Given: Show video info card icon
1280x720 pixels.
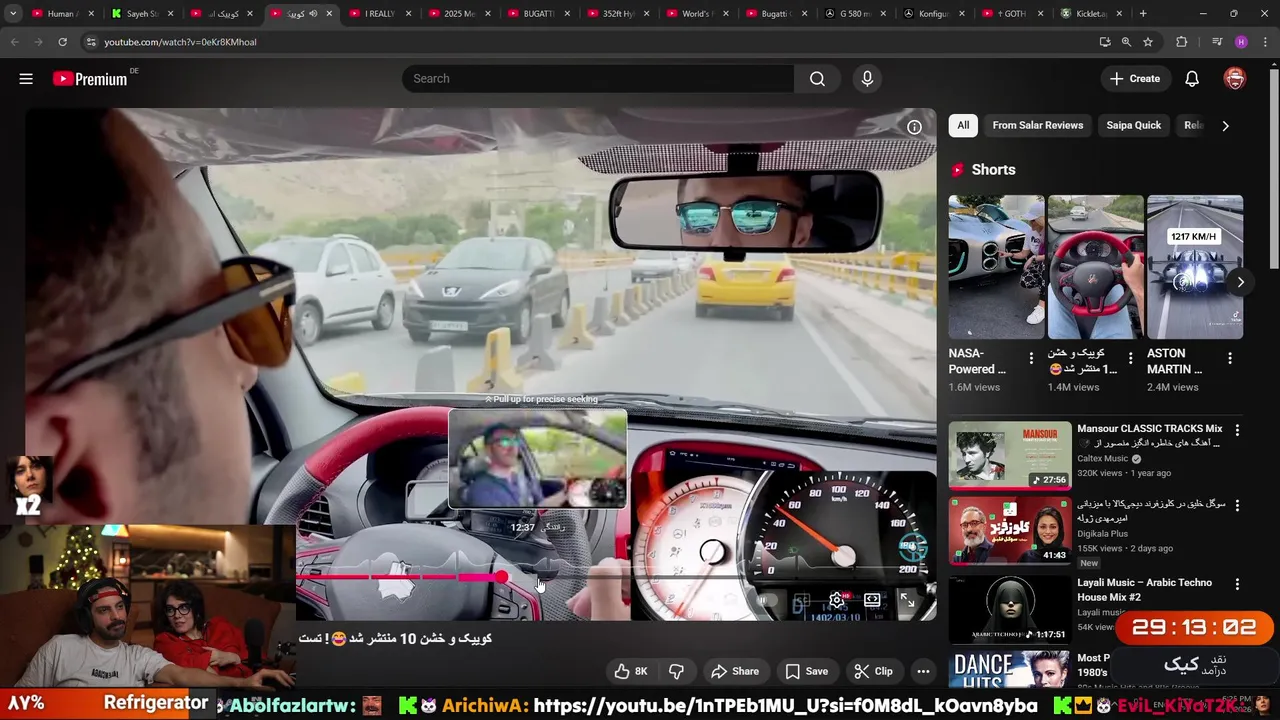Looking at the screenshot, I should tap(914, 127).
